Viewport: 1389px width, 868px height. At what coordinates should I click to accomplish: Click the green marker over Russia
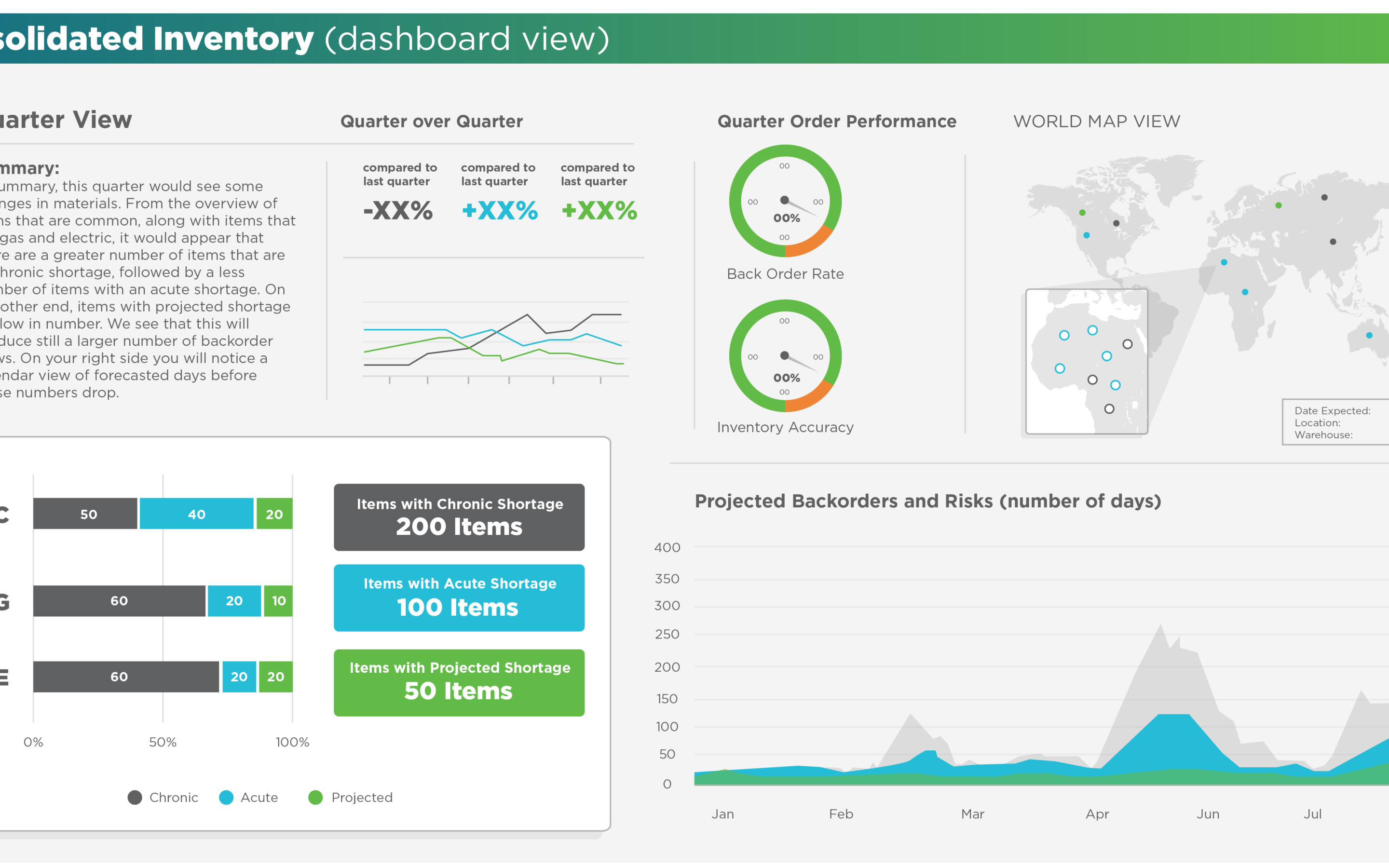(x=1278, y=205)
